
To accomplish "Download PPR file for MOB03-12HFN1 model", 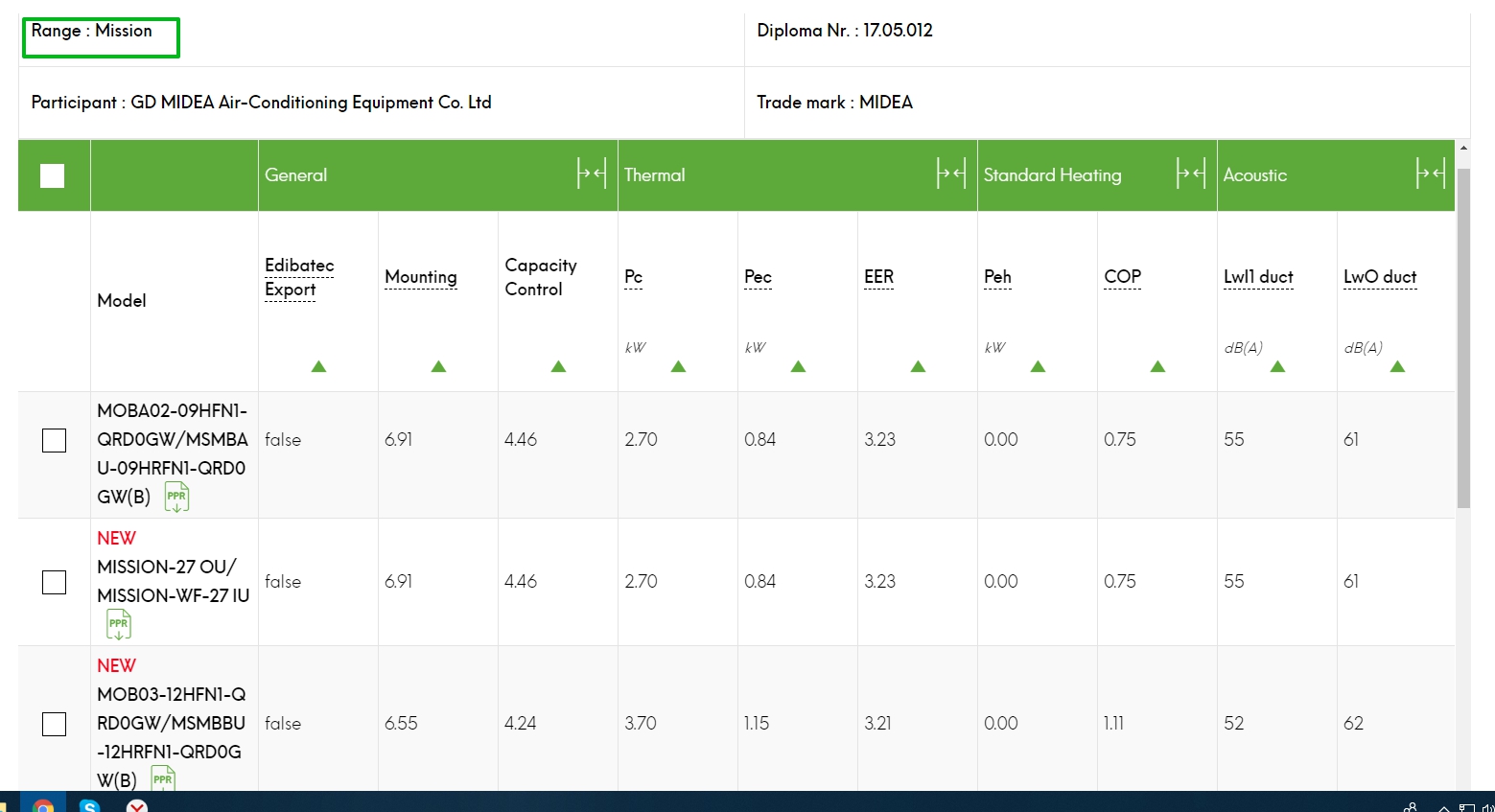I will point(164,778).
